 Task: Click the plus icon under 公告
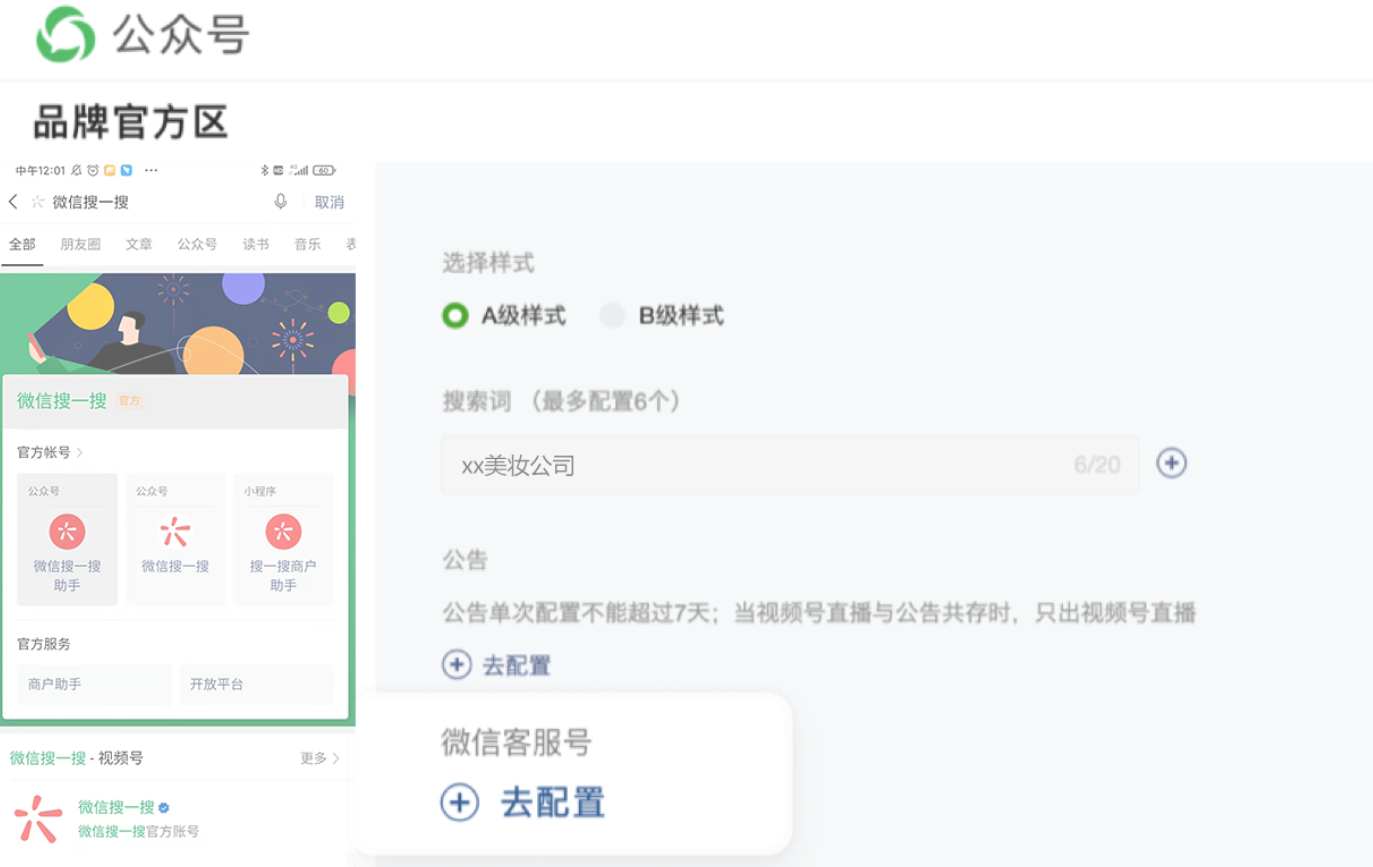(457, 665)
